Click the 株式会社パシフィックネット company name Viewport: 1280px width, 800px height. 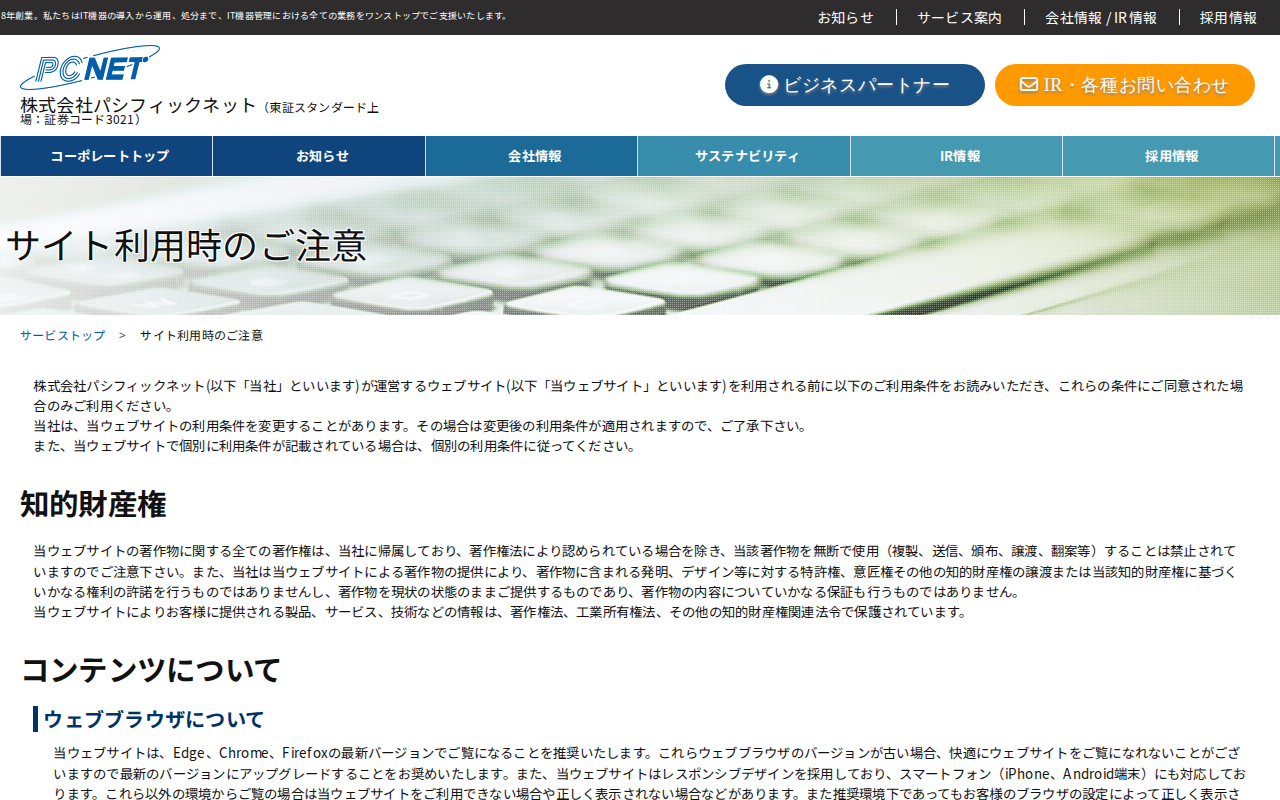click(x=138, y=105)
